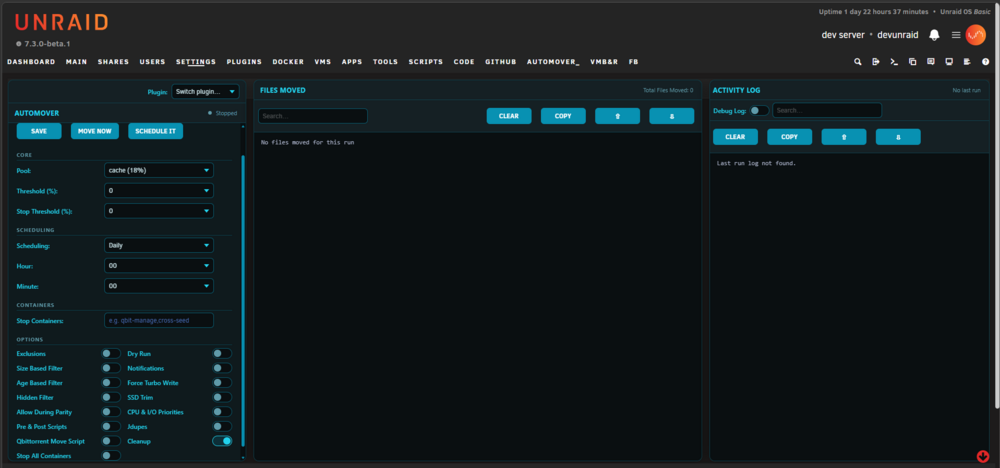This screenshot has height=468, width=1000.
Task: Copy the Activity Log
Action: (790, 137)
